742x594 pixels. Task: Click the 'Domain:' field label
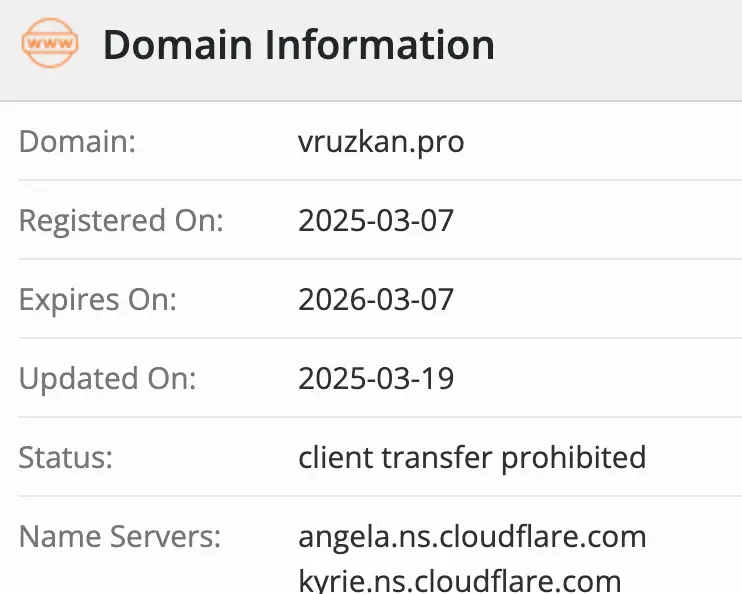click(77, 142)
